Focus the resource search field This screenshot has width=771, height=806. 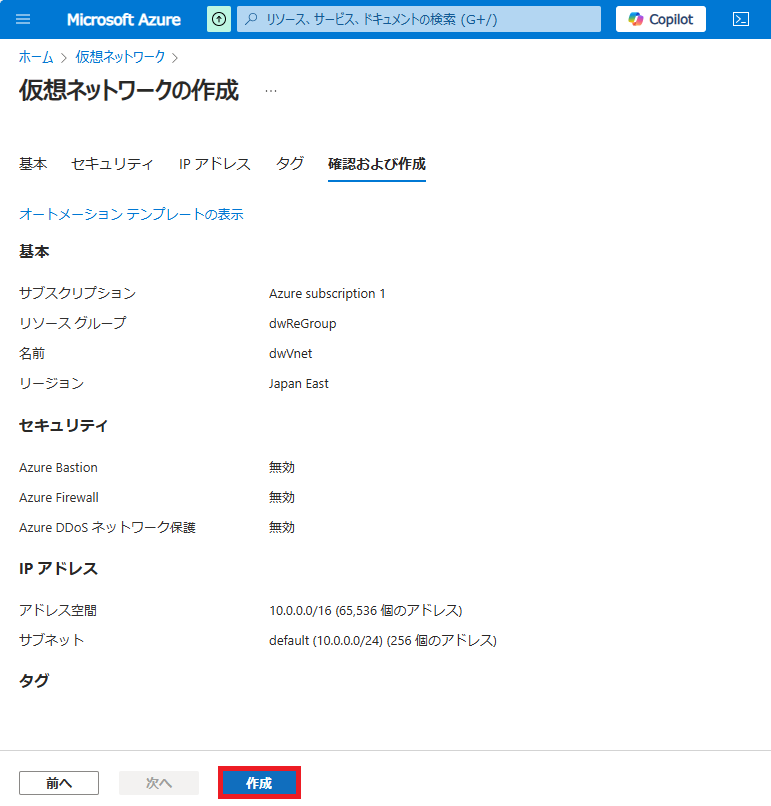tap(418, 20)
